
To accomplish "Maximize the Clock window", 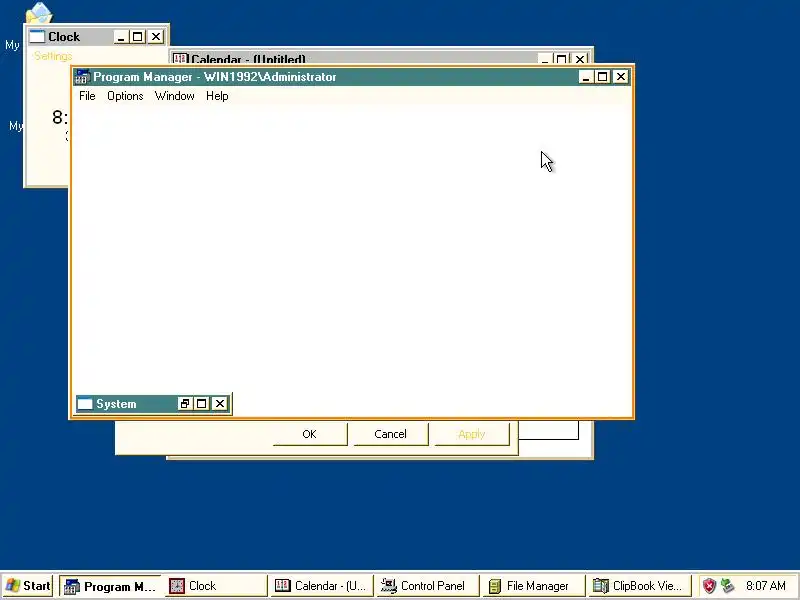I will click(138, 37).
